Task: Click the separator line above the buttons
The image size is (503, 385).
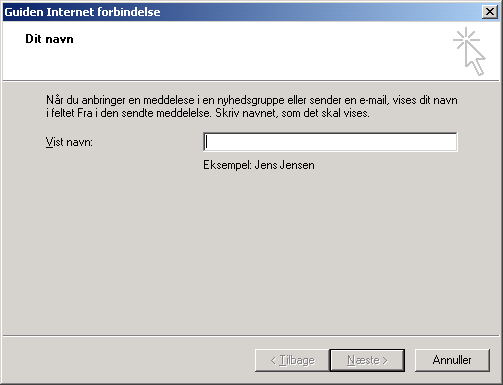Action: coord(251,335)
